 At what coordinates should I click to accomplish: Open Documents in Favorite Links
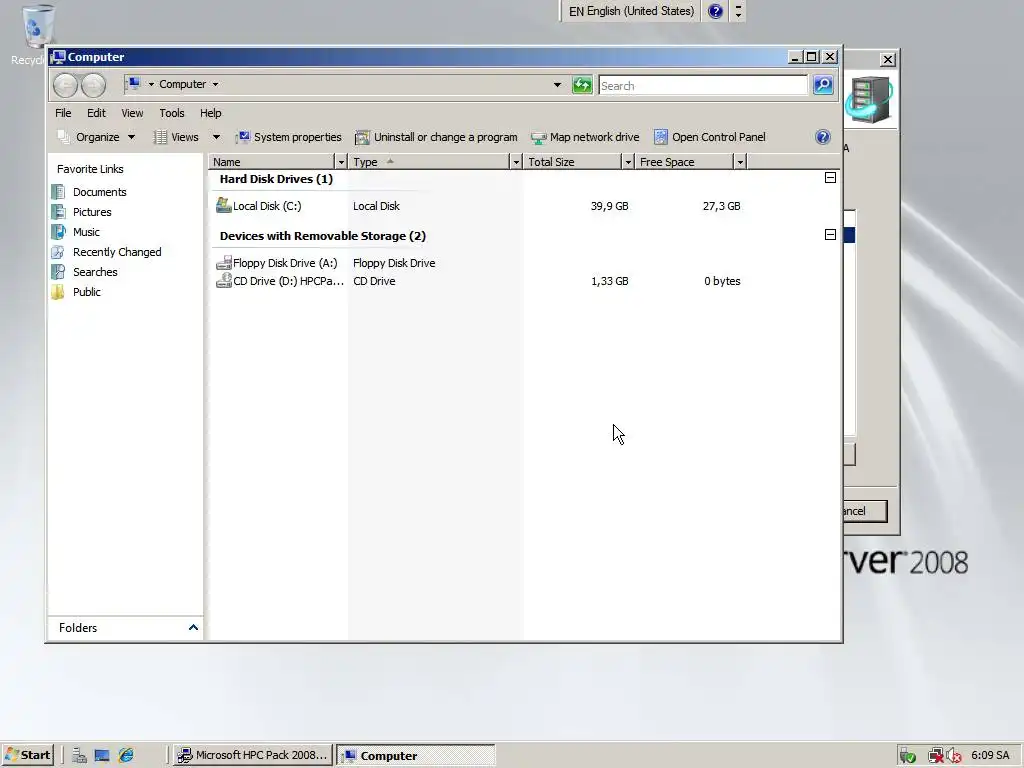click(x=99, y=192)
